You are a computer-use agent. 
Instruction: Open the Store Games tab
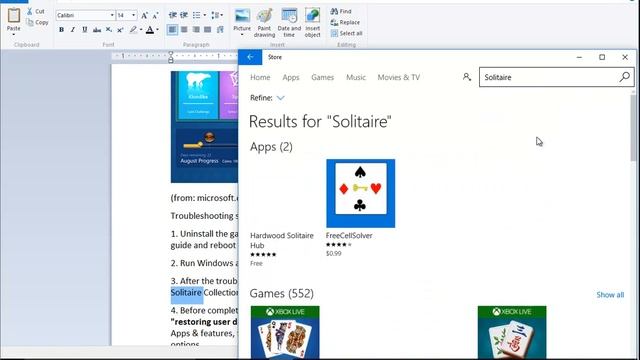(x=322, y=77)
